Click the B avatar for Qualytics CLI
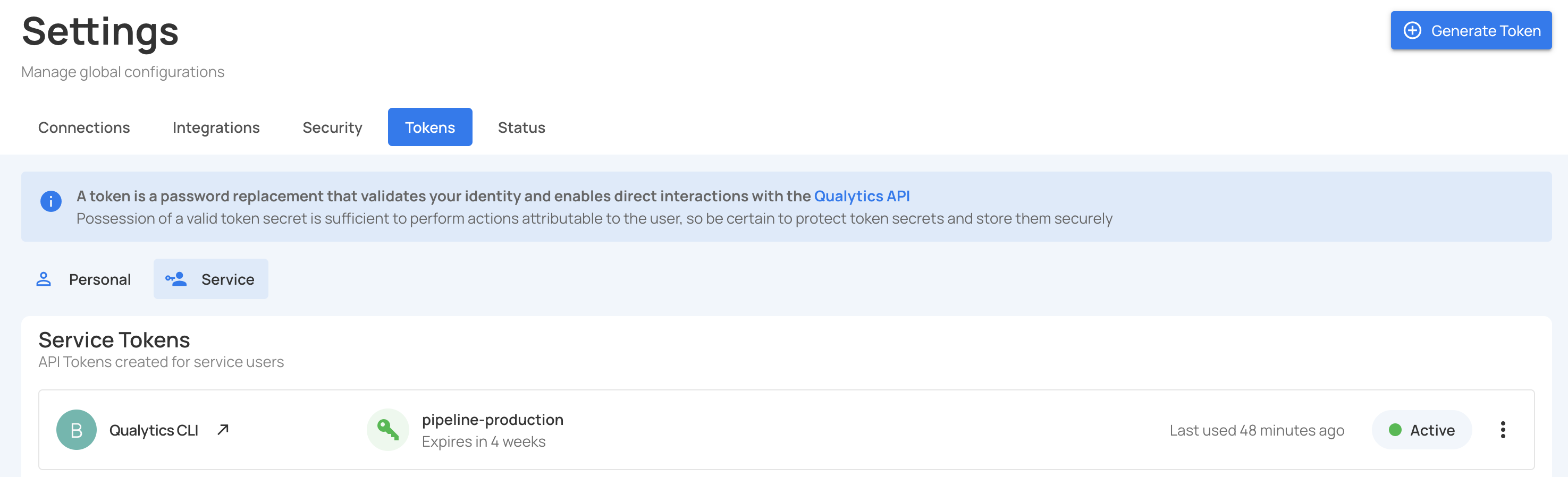This screenshot has height=477, width=1568. point(76,430)
